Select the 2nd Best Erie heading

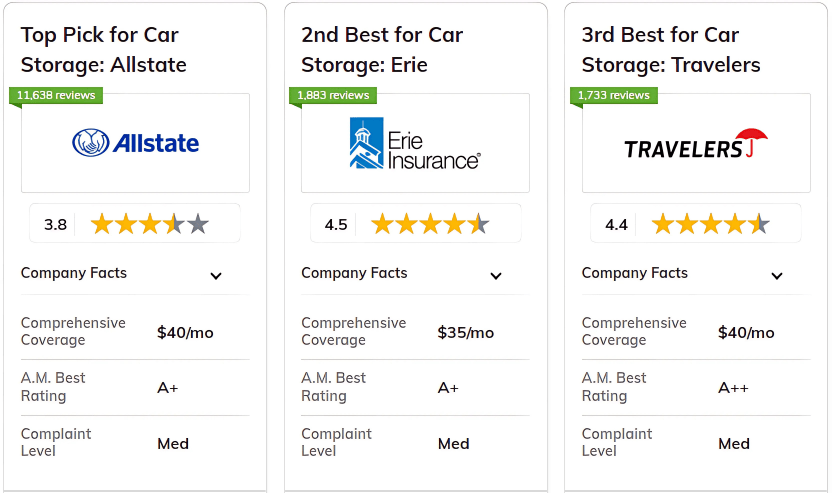382,50
